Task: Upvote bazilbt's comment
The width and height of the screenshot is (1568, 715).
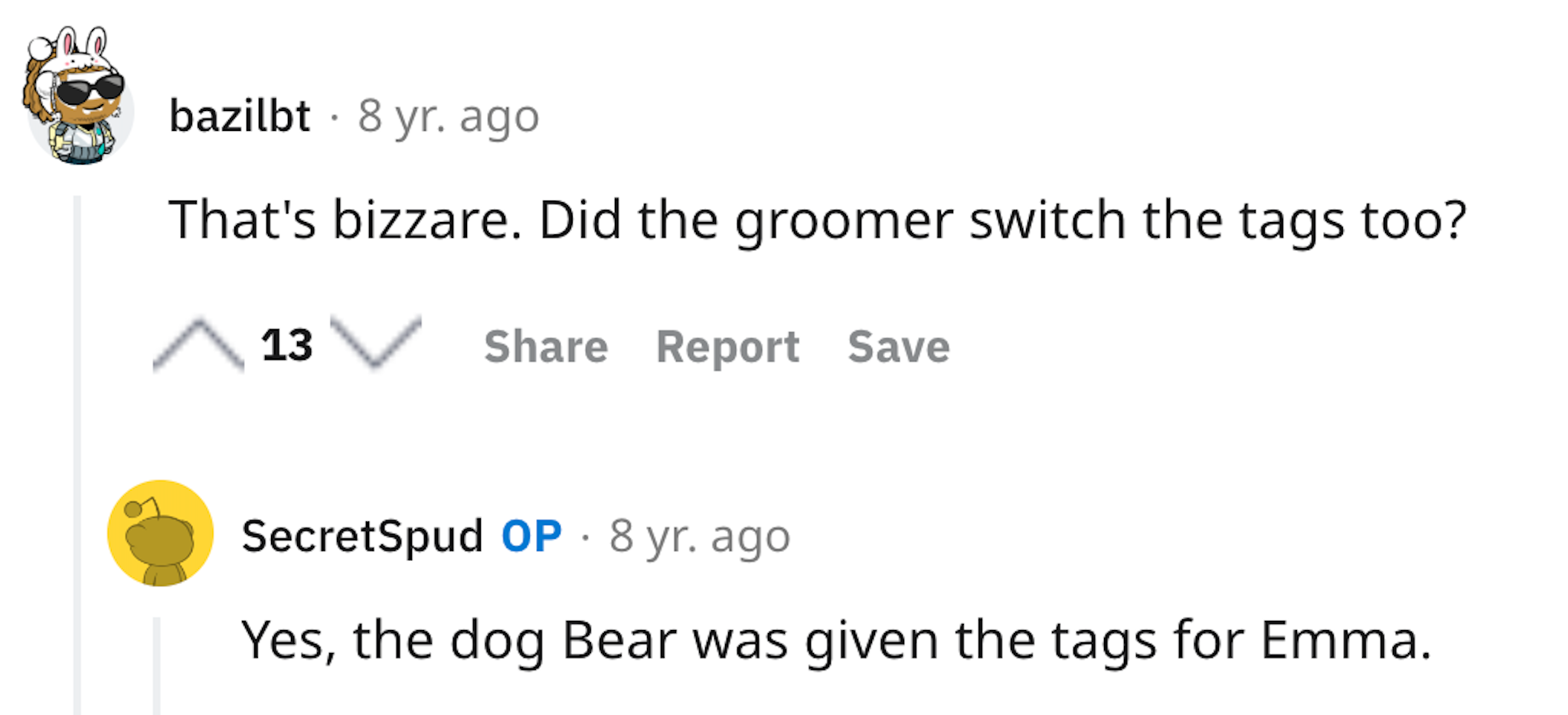Action: pyautogui.click(x=198, y=344)
